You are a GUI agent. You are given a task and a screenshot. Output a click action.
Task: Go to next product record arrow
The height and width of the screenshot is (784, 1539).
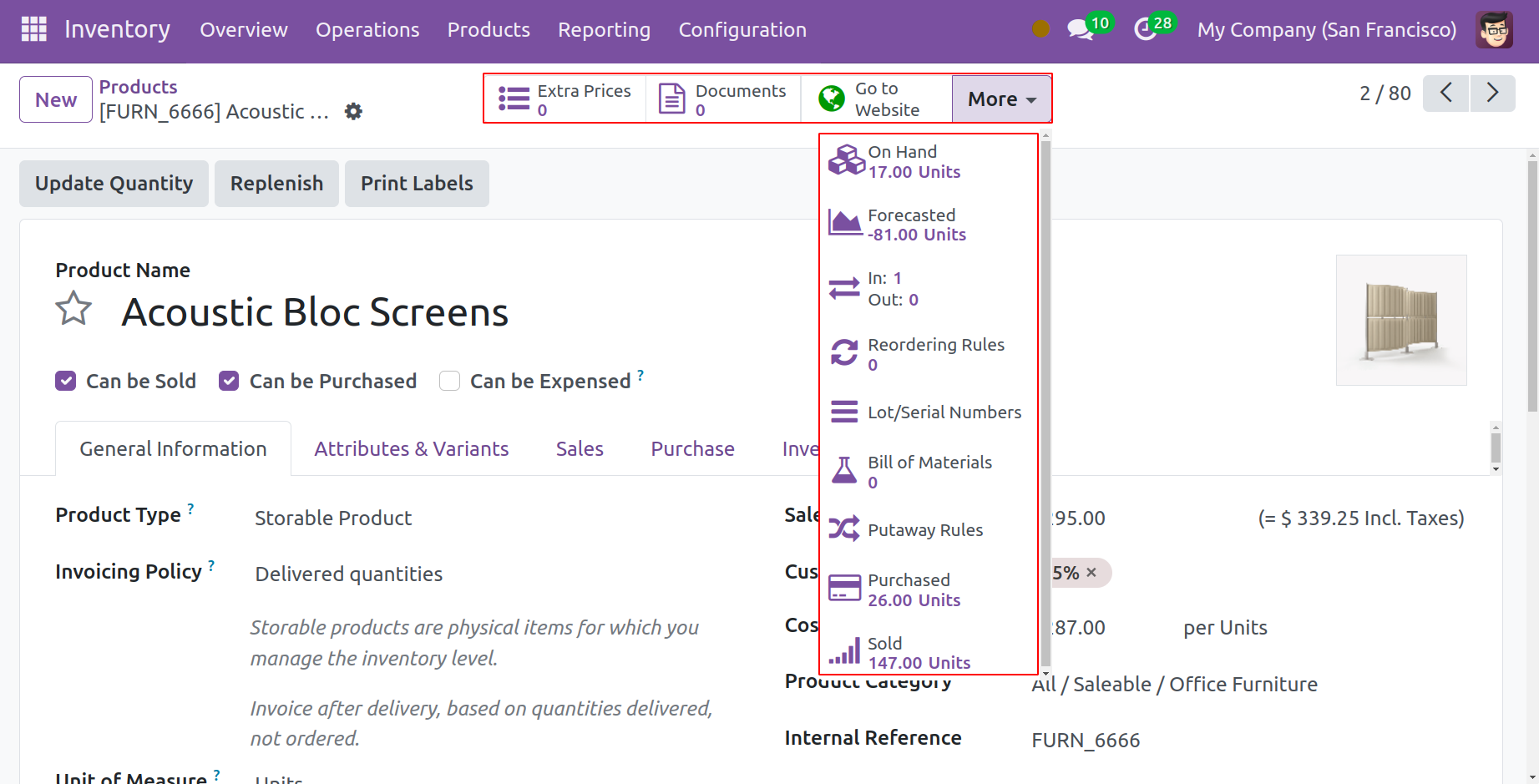(1492, 93)
